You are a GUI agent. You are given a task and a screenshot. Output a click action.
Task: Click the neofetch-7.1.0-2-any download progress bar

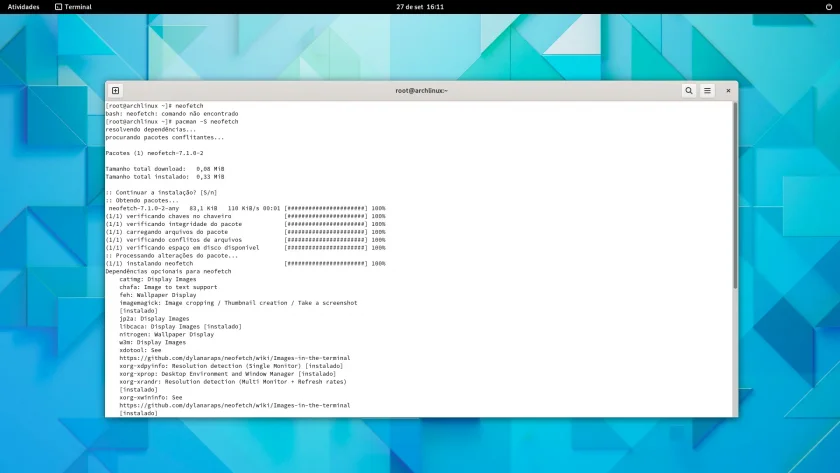tap(326, 208)
